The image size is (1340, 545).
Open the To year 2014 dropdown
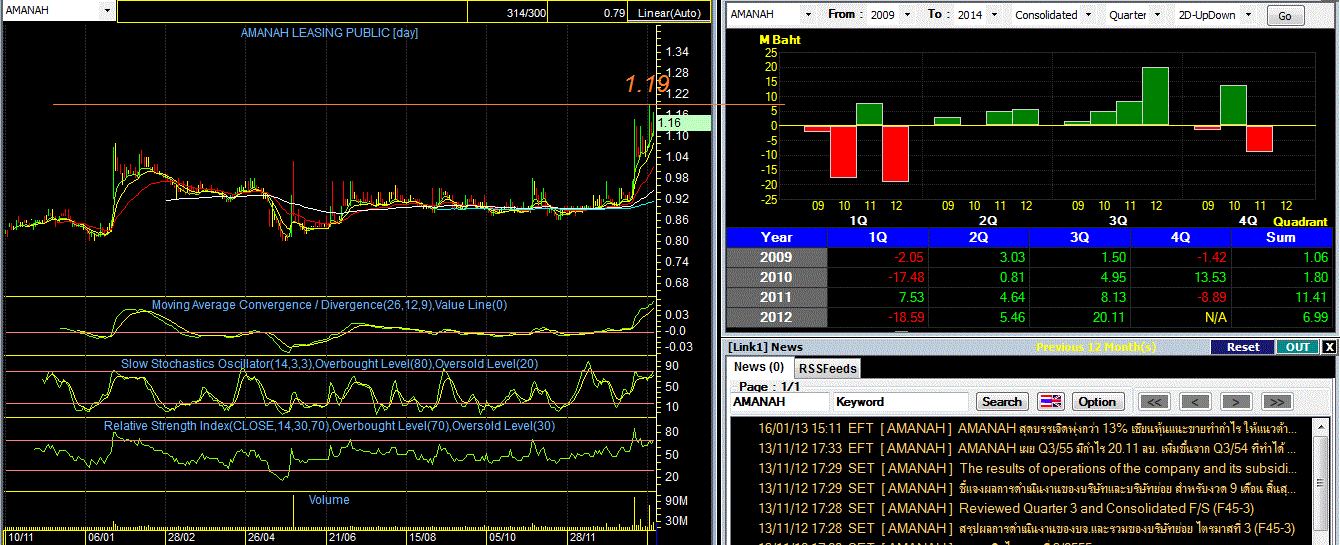coord(993,15)
